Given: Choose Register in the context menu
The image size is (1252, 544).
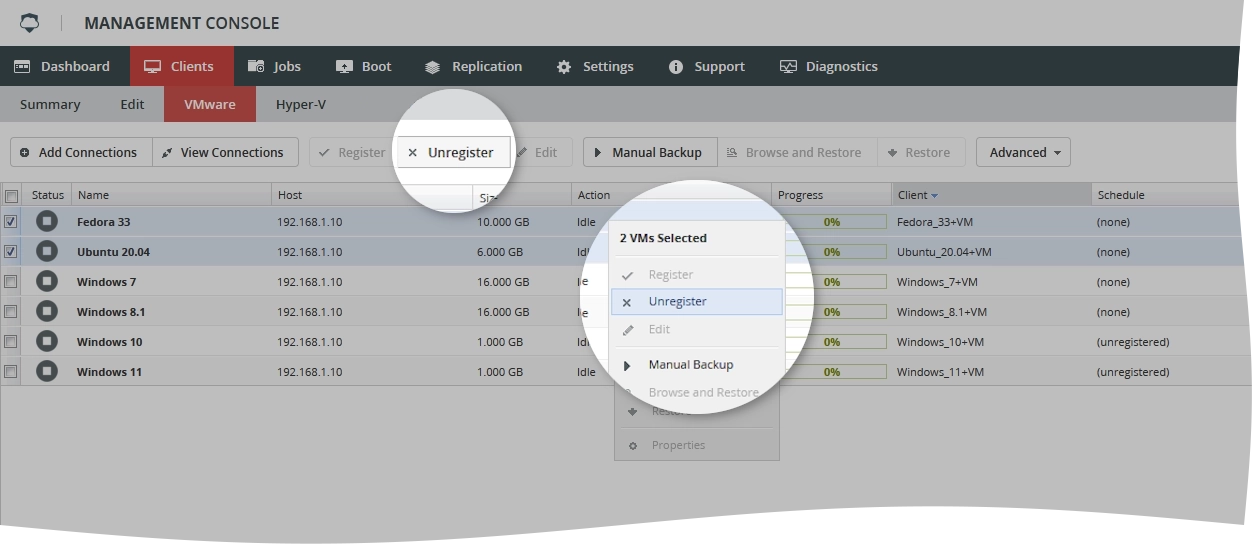Looking at the screenshot, I should [x=696, y=274].
